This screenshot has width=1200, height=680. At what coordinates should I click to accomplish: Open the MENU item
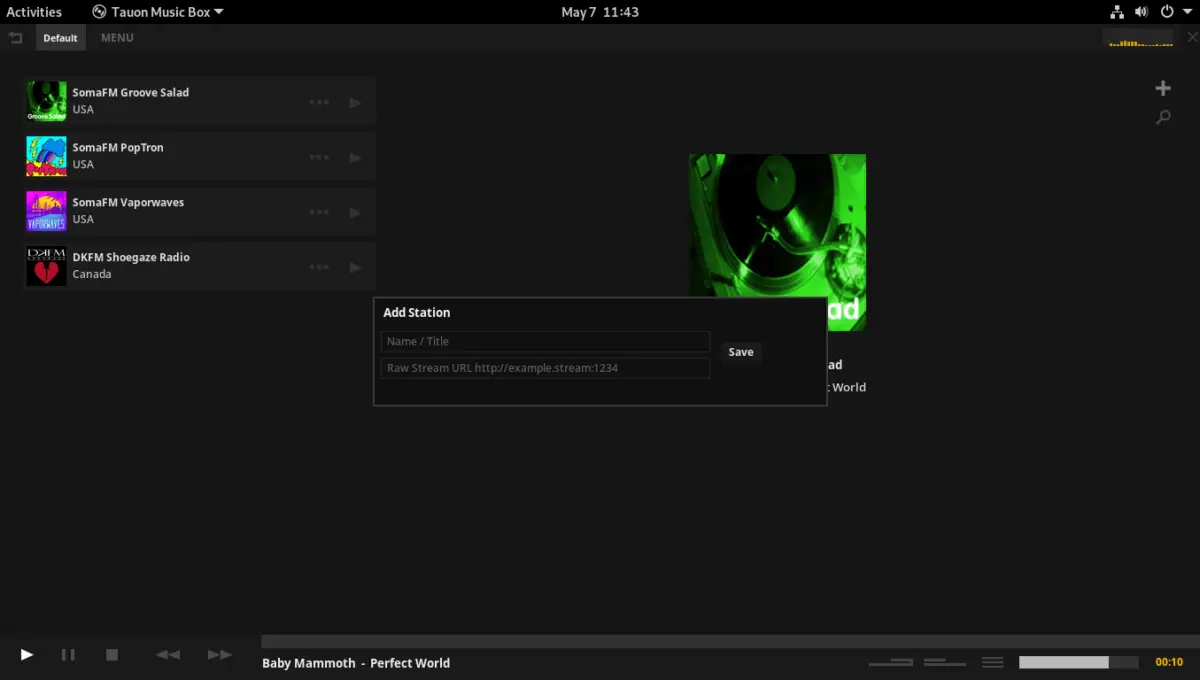(x=117, y=38)
